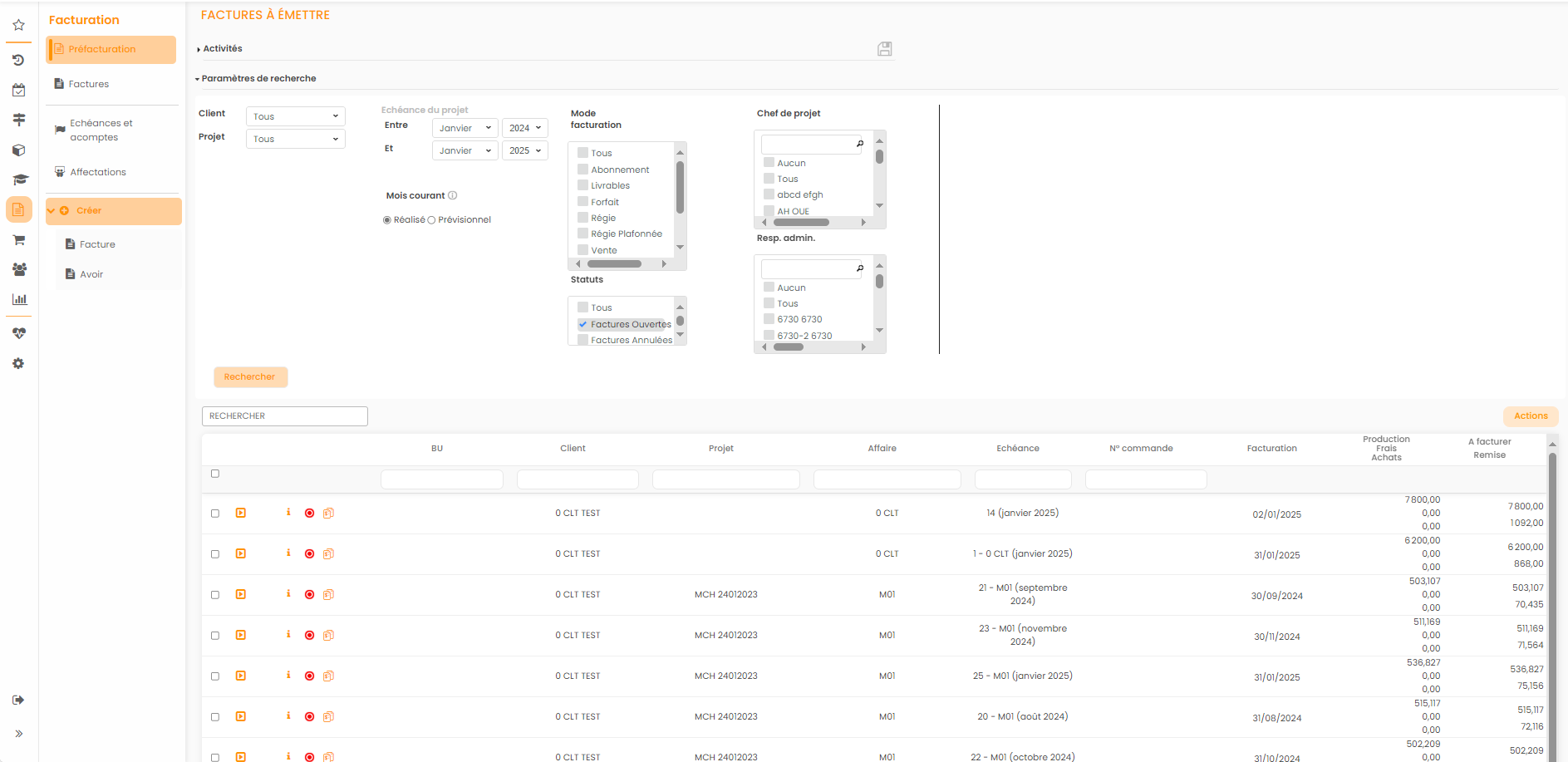Open the 2024 year dropdown
This screenshot has height=762, width=1568.
[524, 128]
